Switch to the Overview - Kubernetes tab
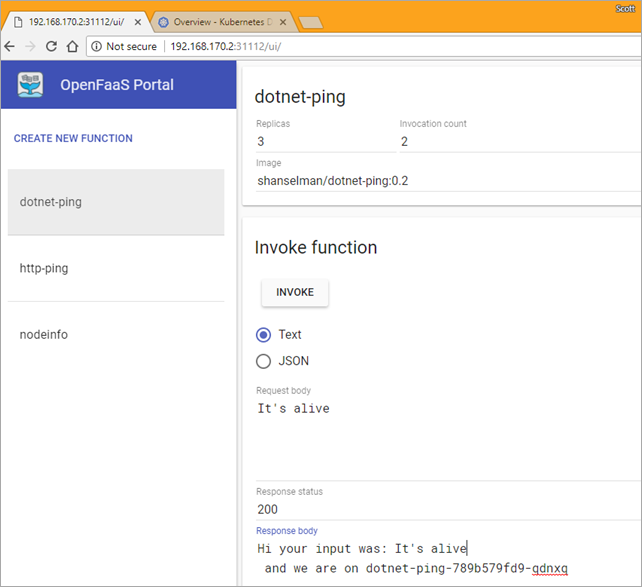This screenshot has width=642, height=587. [x=223, y=22]
